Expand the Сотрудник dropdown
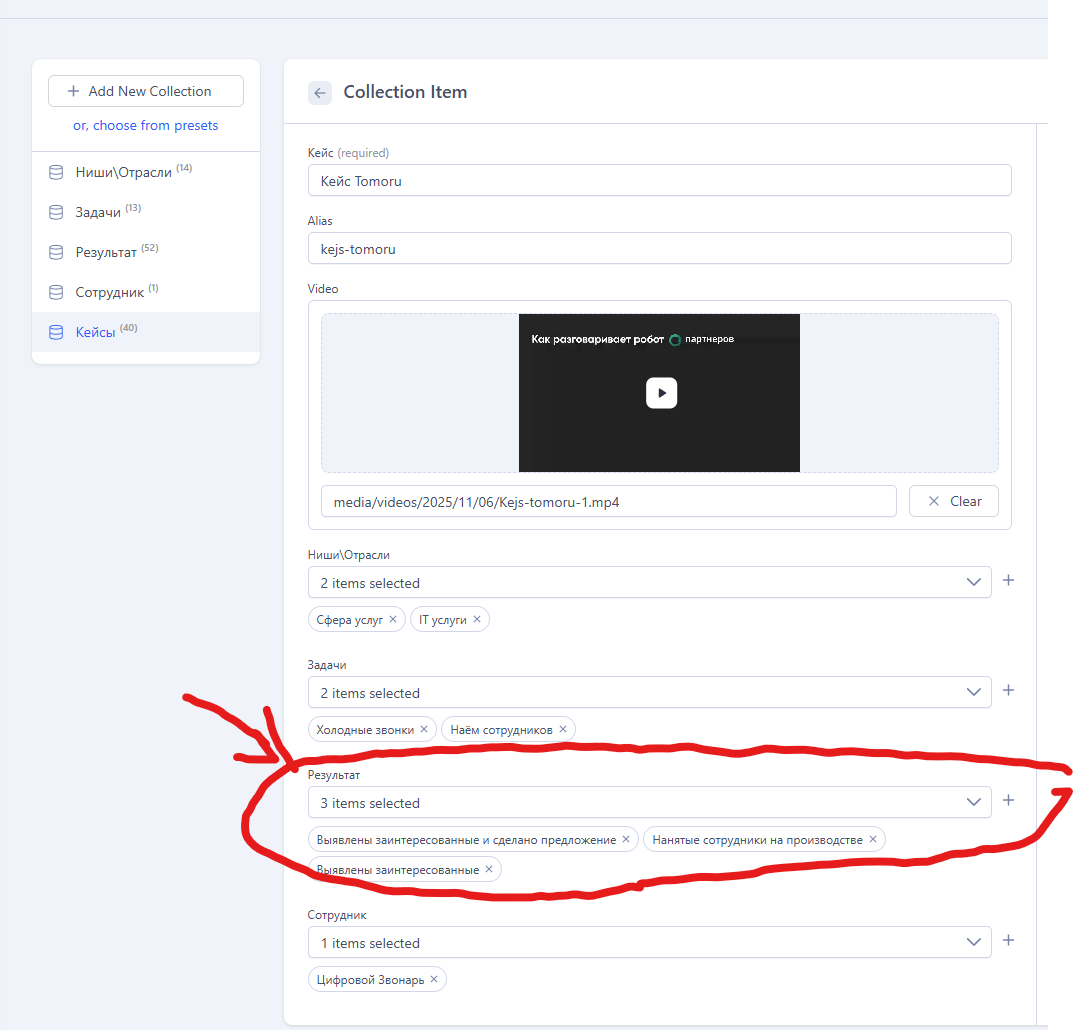Image resolution: width=1074 pixels, height=1030 pixels. pyautogui.click(x=649, y=942)
